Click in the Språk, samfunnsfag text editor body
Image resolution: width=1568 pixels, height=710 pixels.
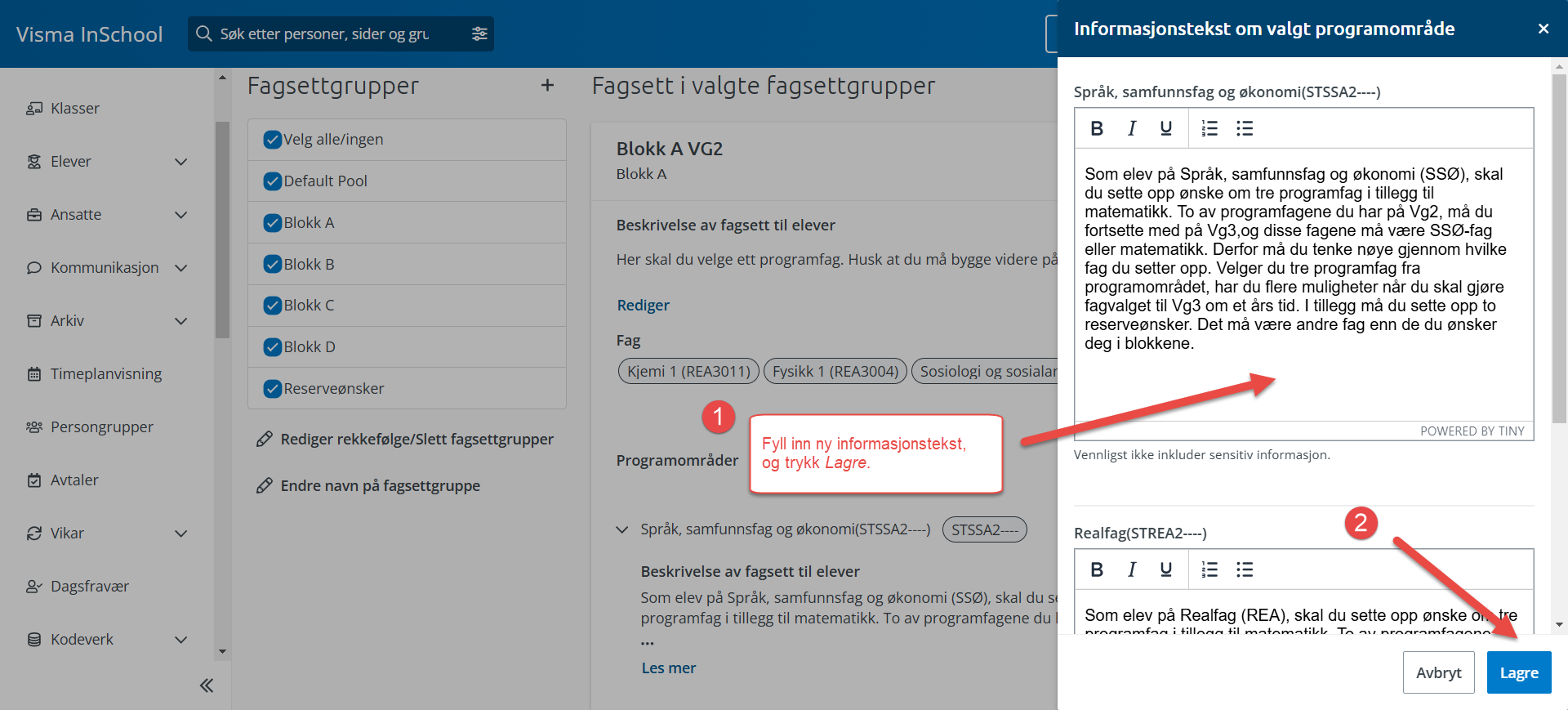click(1303, 284)
